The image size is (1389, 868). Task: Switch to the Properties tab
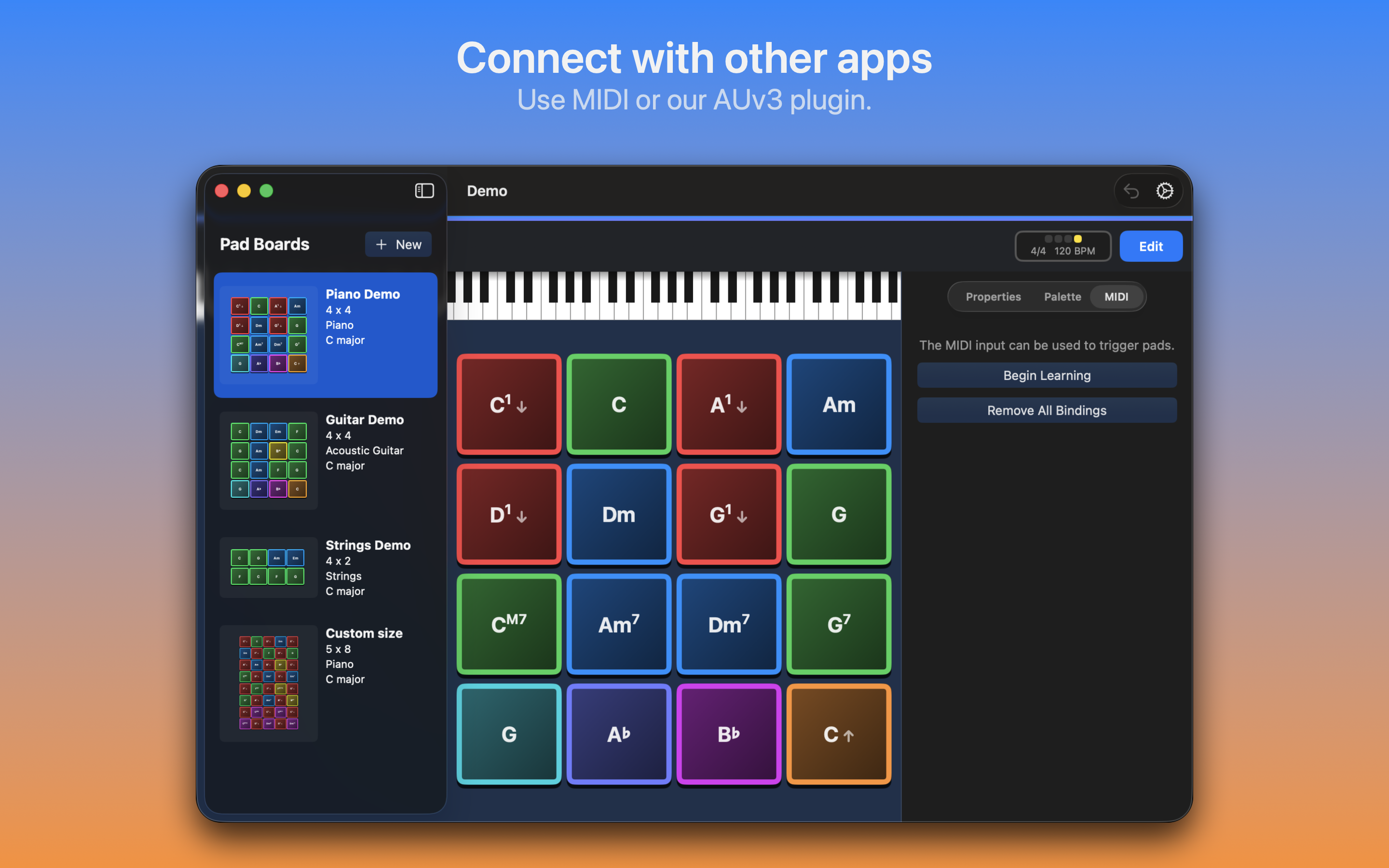(x=993, y=297)
